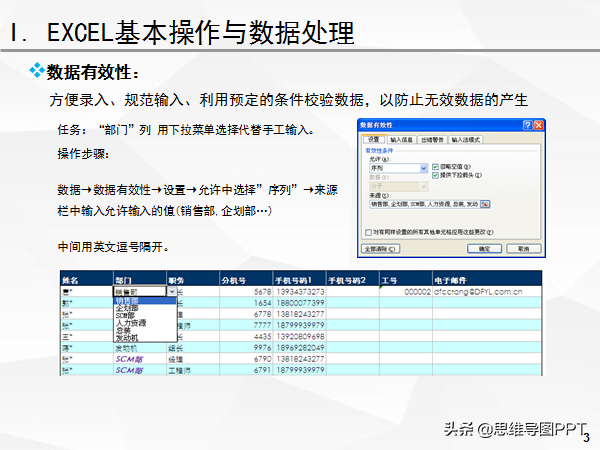Click the extension cell 6791
The width and height of the screenshot is (600, 450).
[246, 370]
